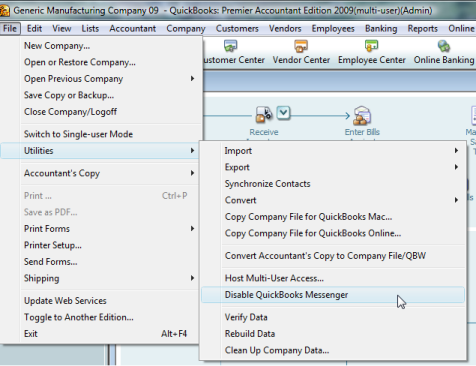
Task: Click the Customer Center toolbar icon
Action: (x=230, y=46)
